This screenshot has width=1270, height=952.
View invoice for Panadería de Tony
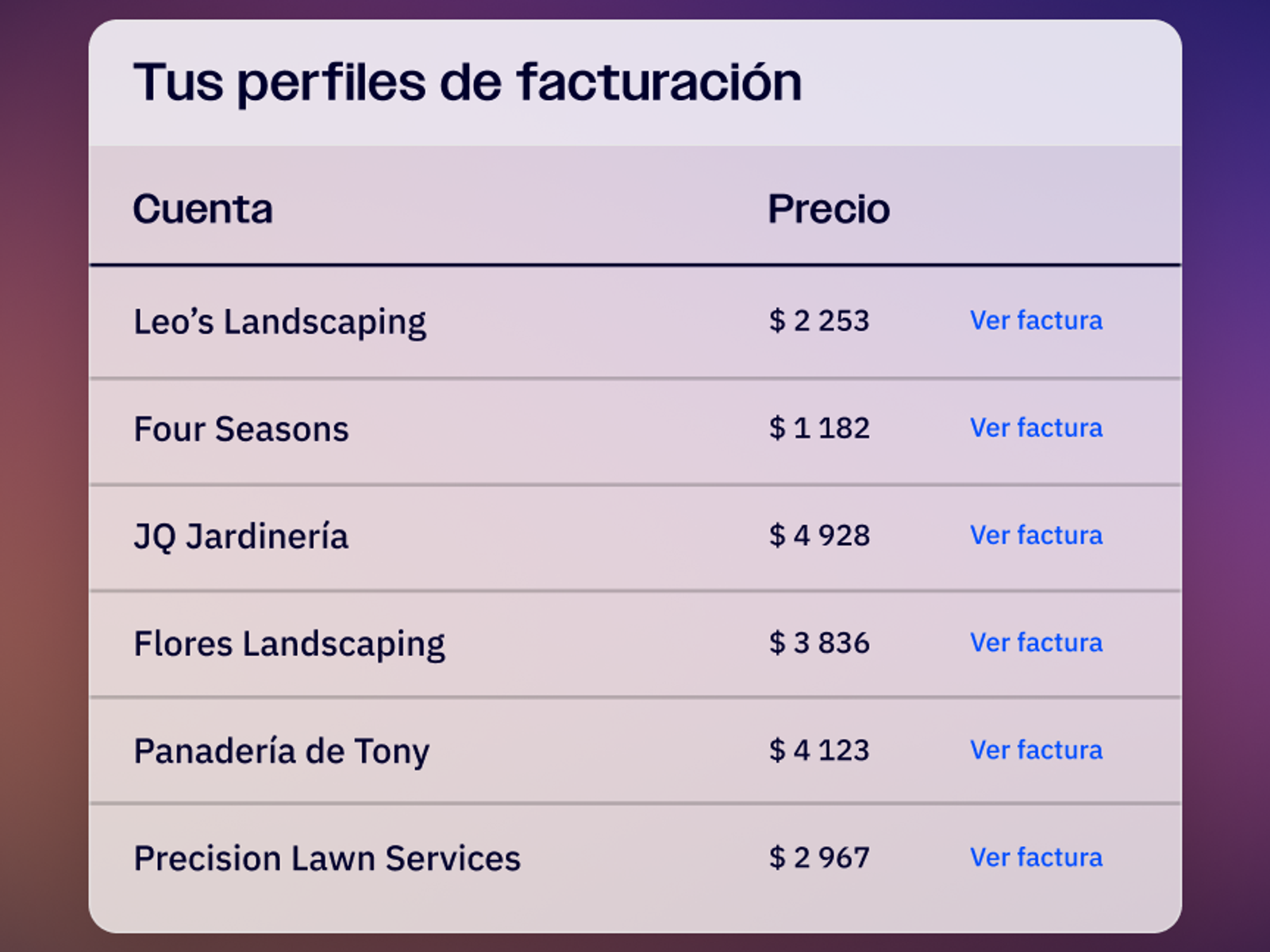click(1036, 750)
